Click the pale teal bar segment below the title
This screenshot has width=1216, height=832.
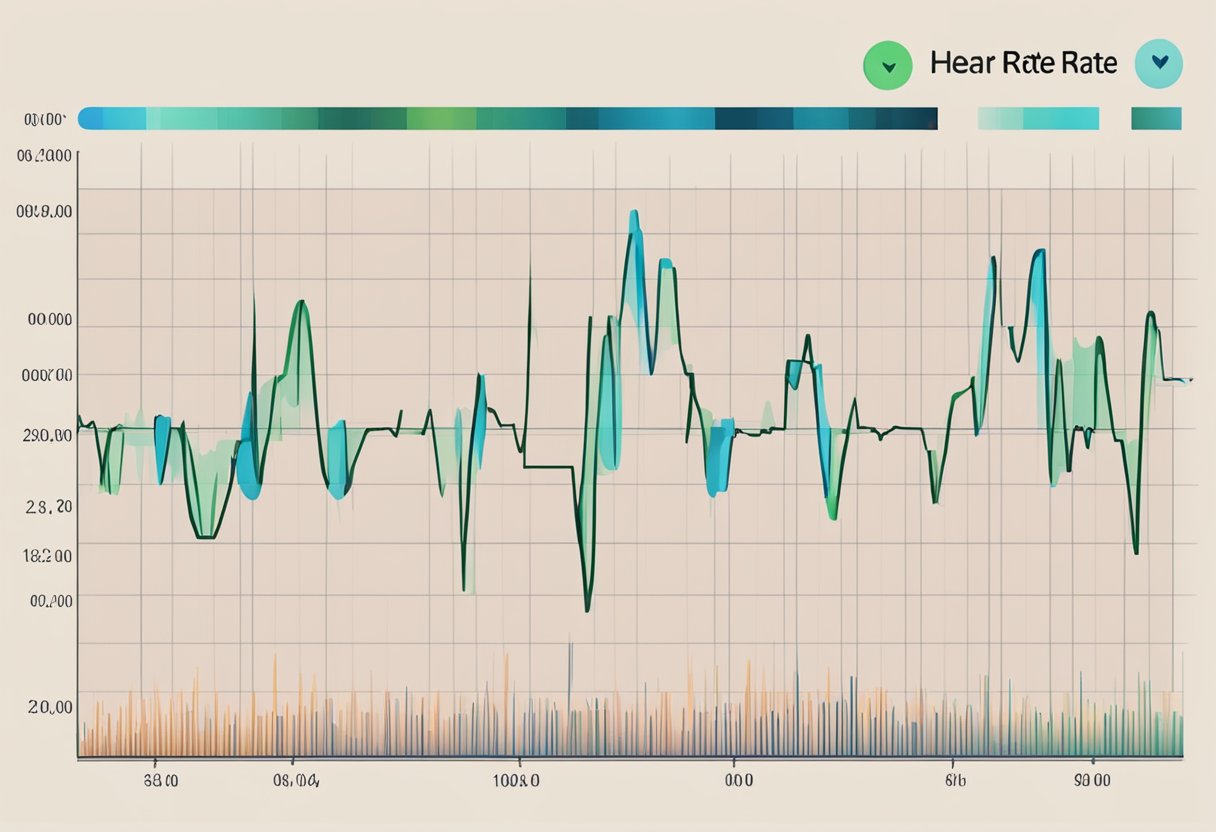click(1039, 118)
